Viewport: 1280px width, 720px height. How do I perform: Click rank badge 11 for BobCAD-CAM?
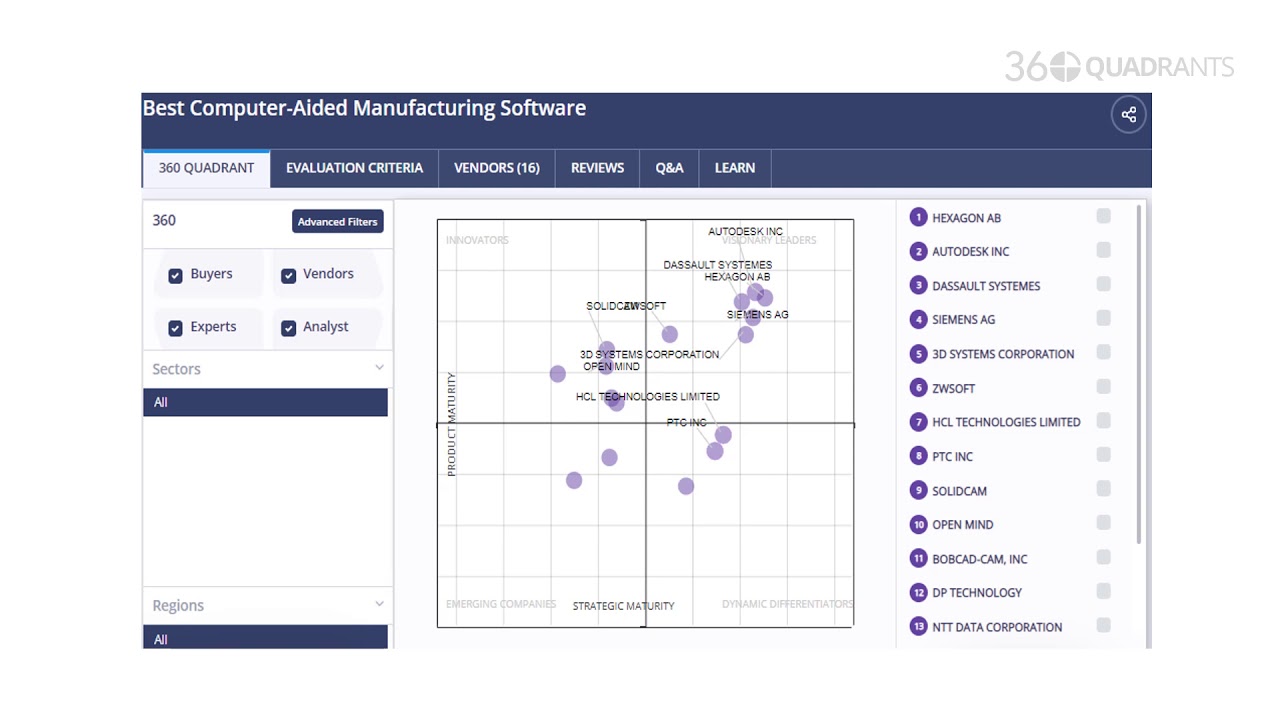[918, 558]
